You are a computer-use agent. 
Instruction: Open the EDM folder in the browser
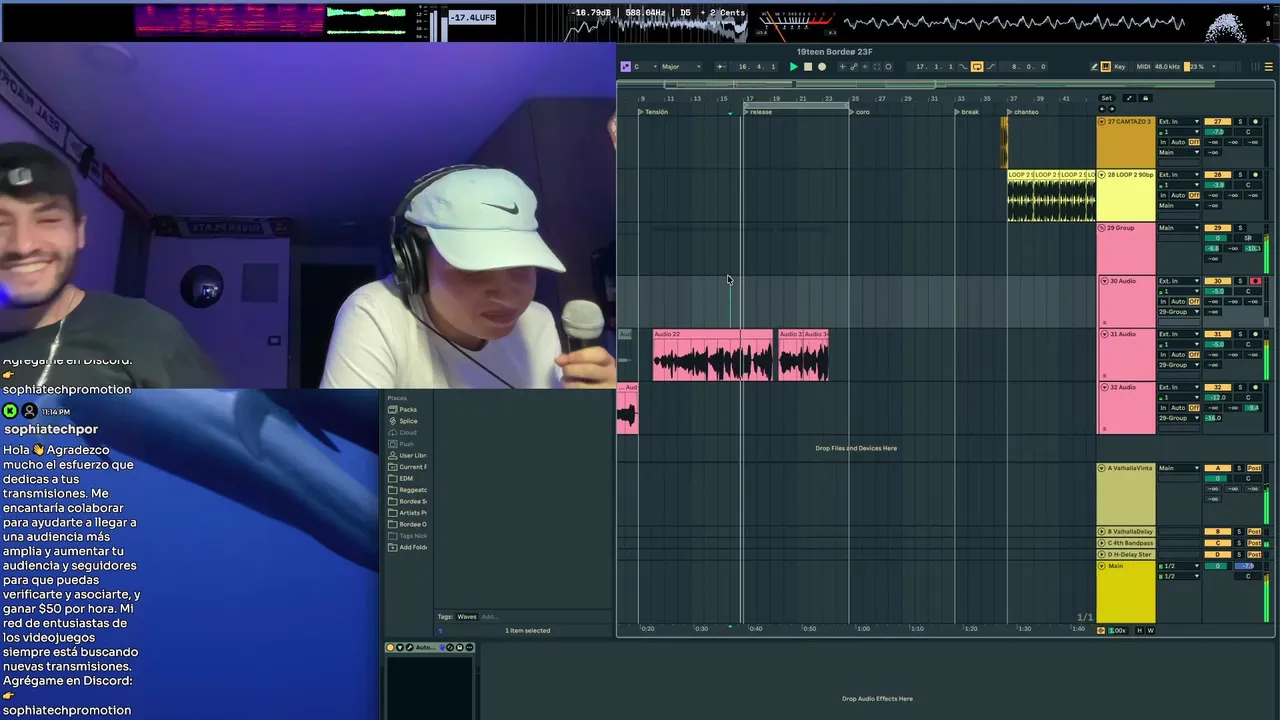click(x=405, y=479)
